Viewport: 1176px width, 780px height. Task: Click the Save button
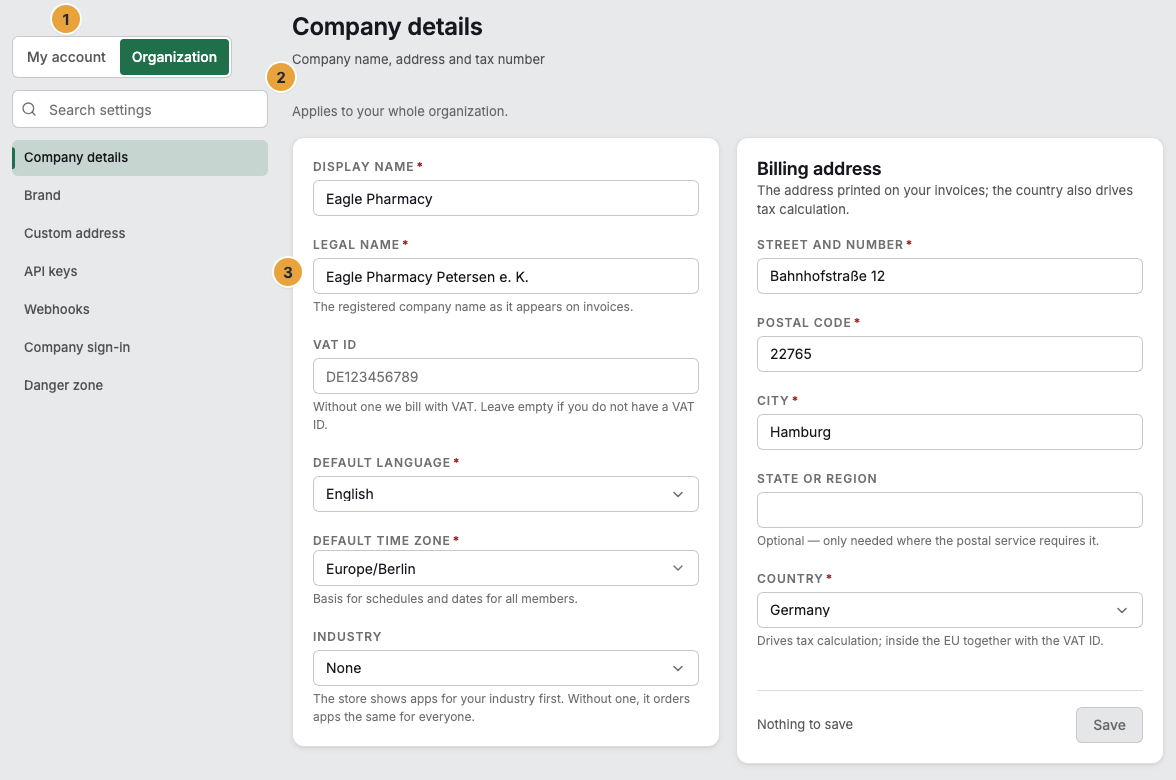point(1109,724)
